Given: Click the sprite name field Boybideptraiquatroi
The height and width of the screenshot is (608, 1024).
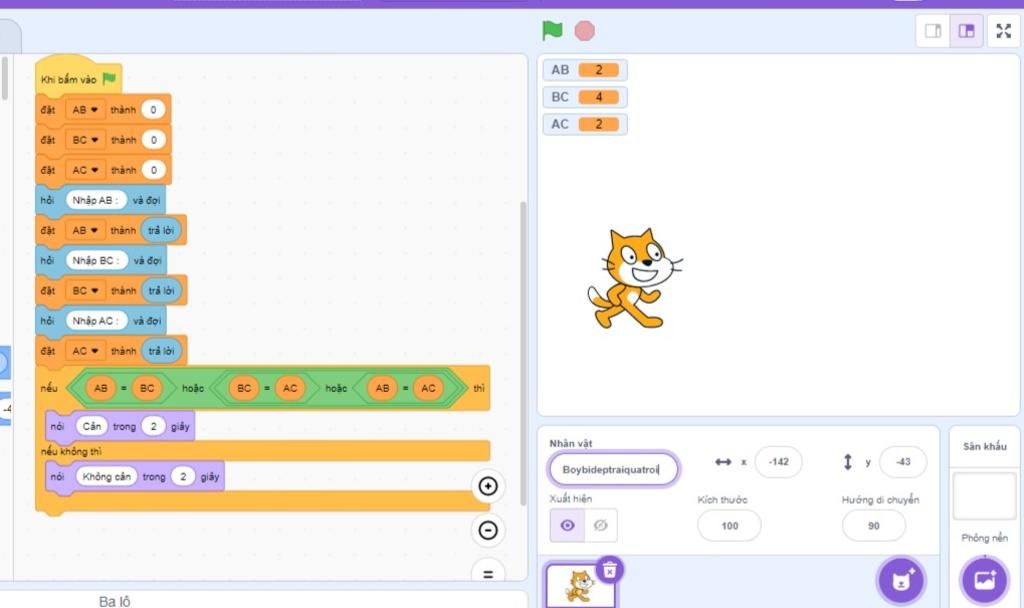Looking at the screenshot, I should click(x=613, y=469).
